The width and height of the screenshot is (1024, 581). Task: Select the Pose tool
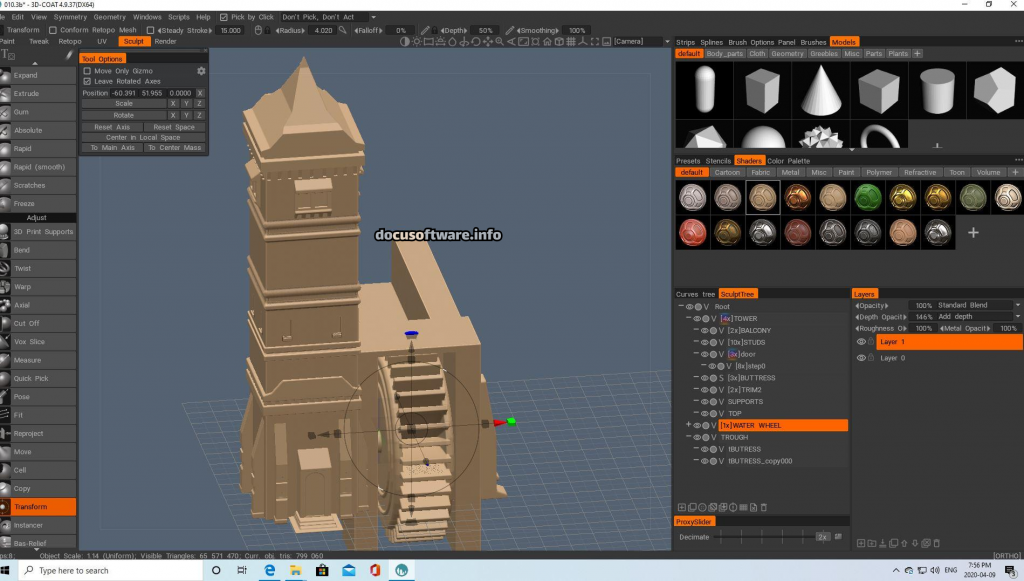[38, 396]
